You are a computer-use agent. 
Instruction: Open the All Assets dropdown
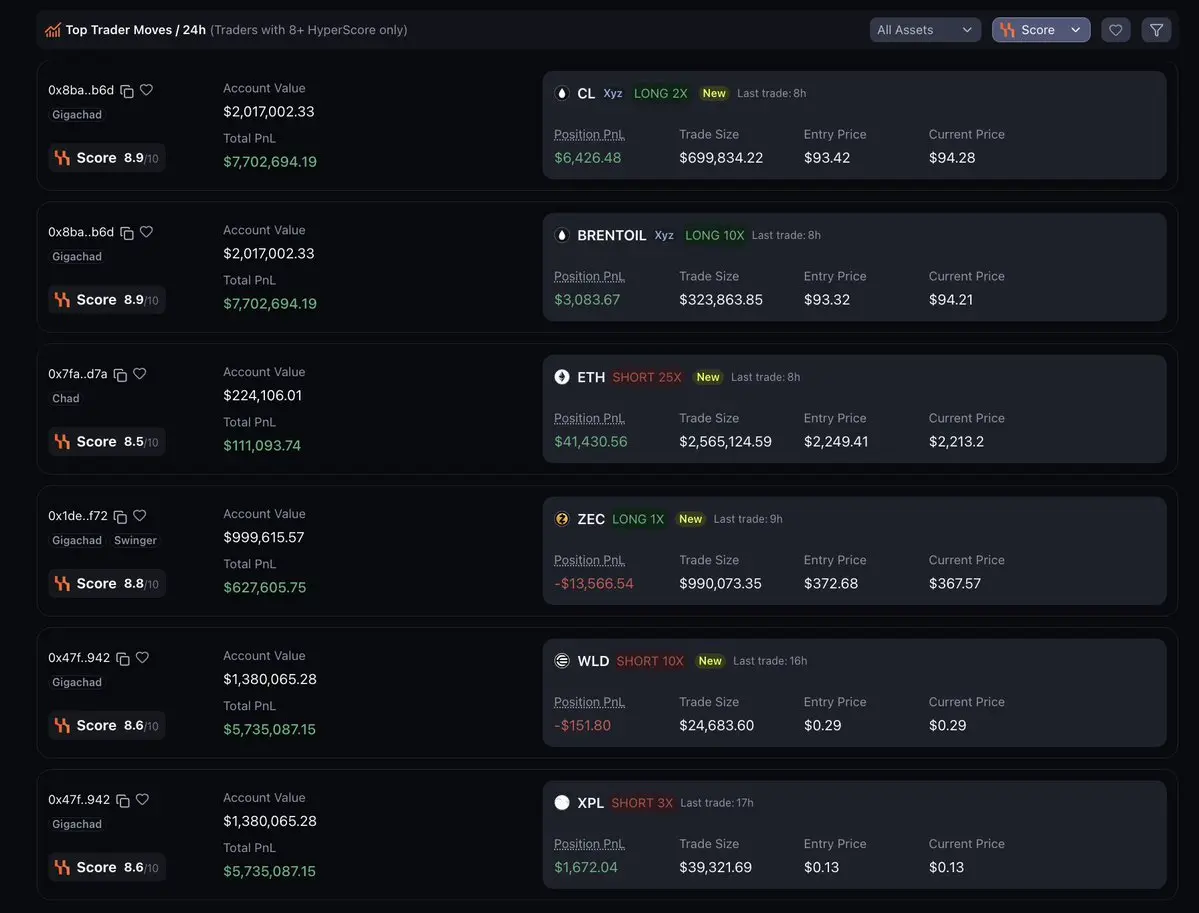coord(924,30)
